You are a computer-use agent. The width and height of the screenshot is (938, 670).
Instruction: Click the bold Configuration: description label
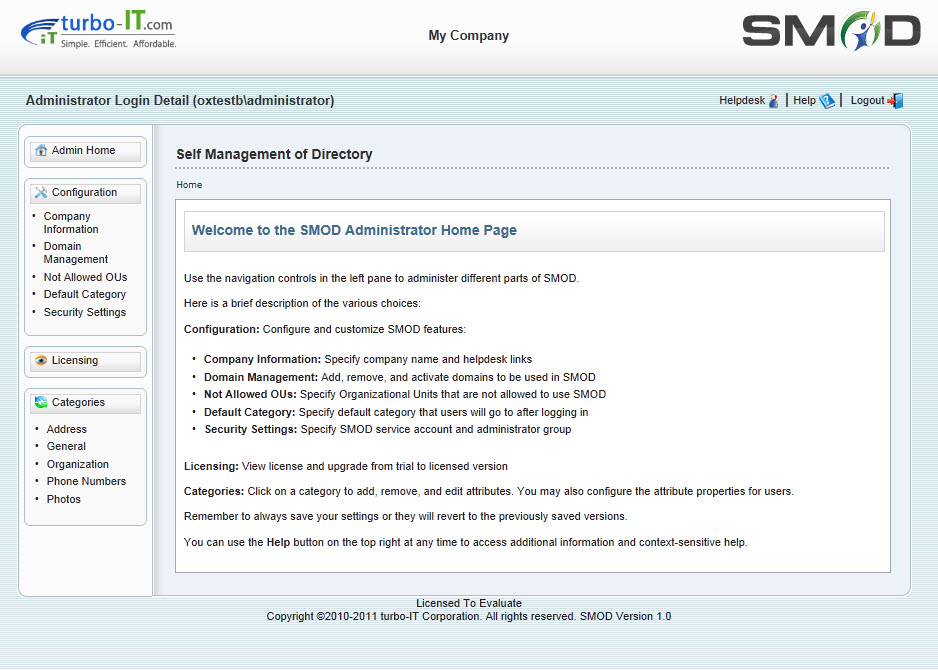click(221, 329)
